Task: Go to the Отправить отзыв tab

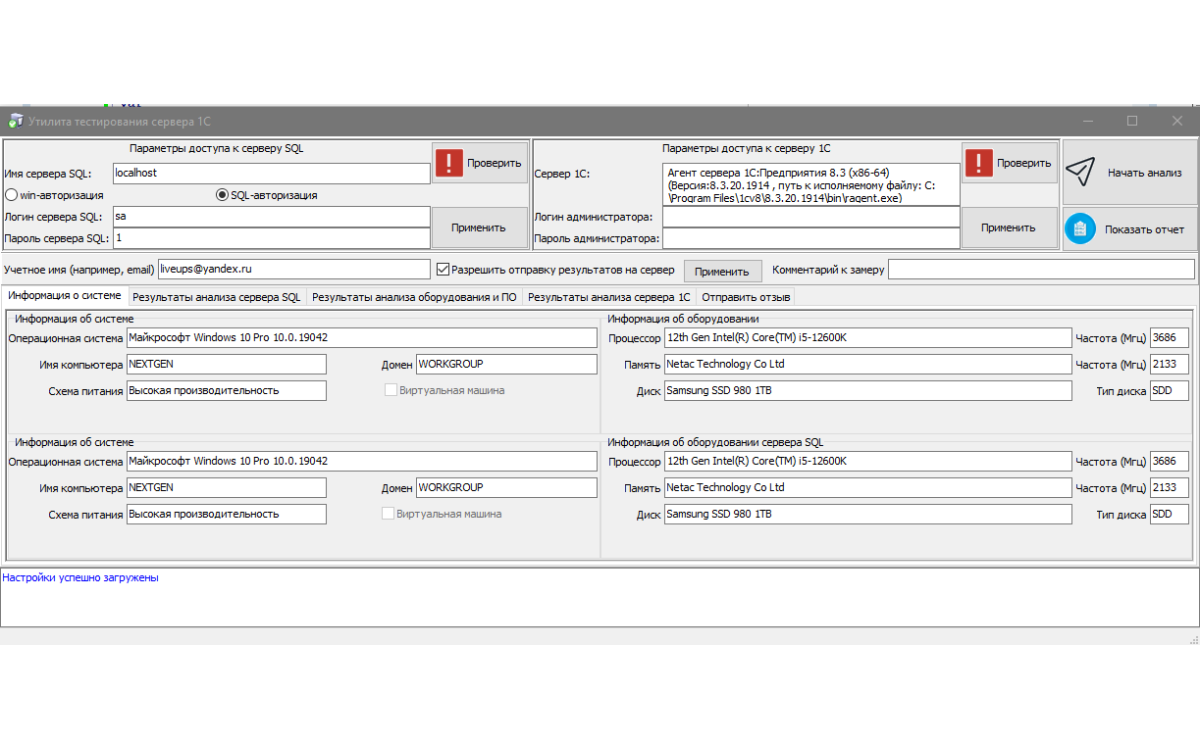Action: (745, 297)
